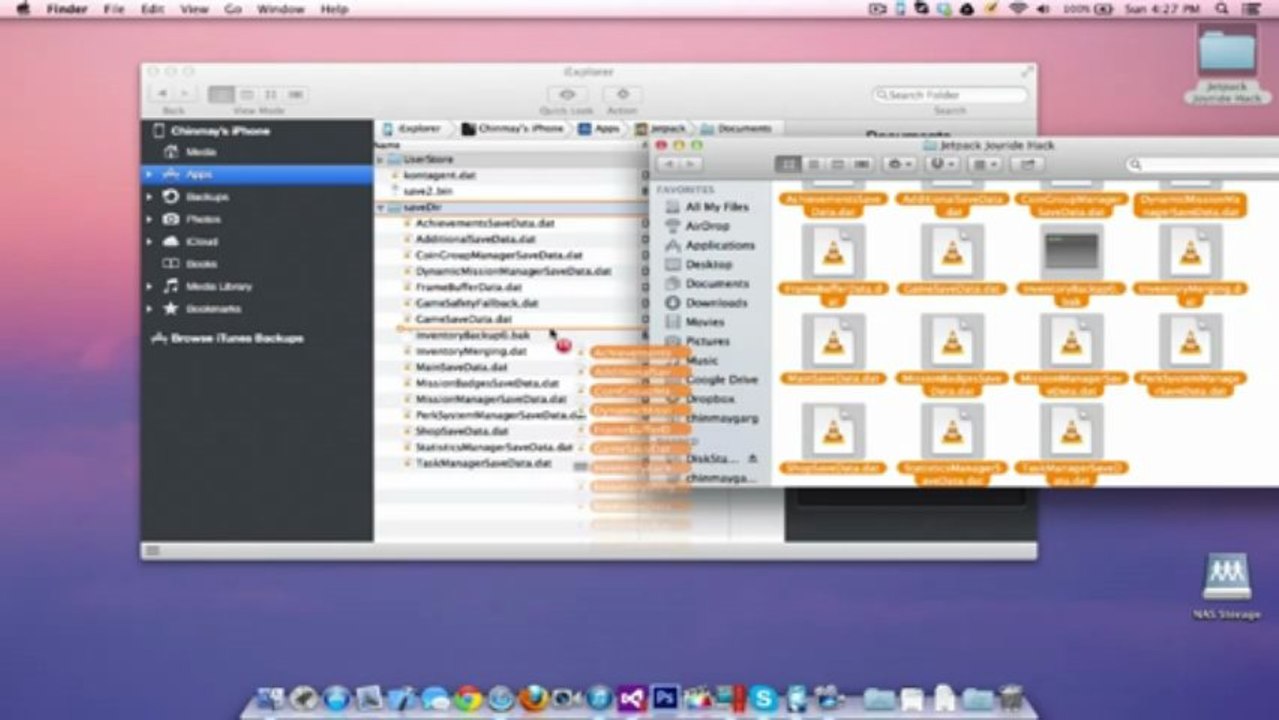Select InventoryBackup0.bak thumbnail in Finder
This screenshot has width=1279, height=720.
coord(1071,252)
